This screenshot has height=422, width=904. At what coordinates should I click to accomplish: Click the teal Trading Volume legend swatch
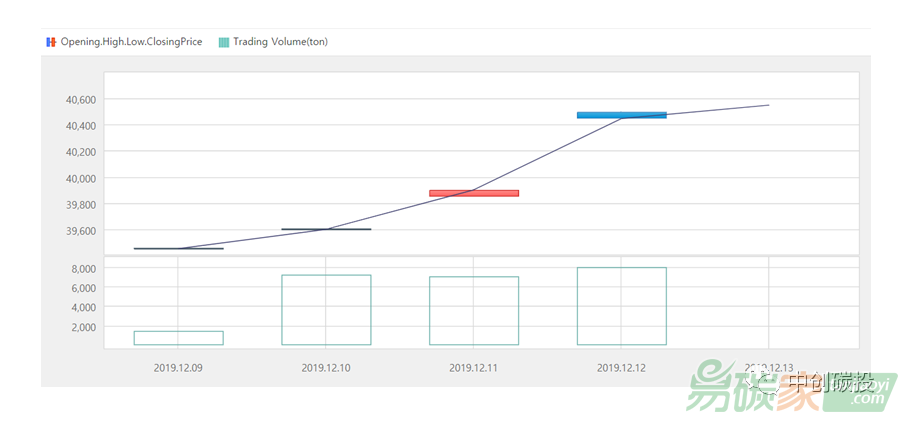tap(223, 42)
